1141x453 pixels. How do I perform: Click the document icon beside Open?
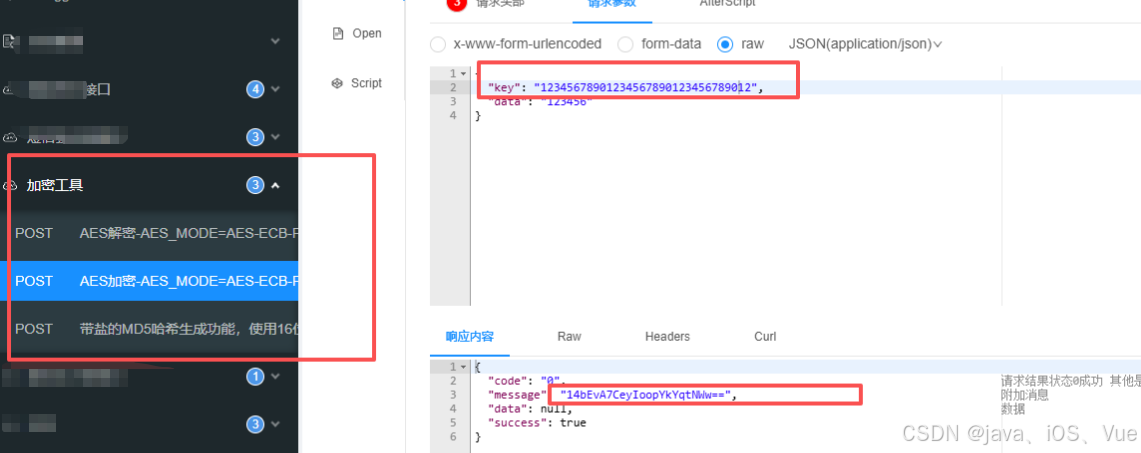pos(338,33)
